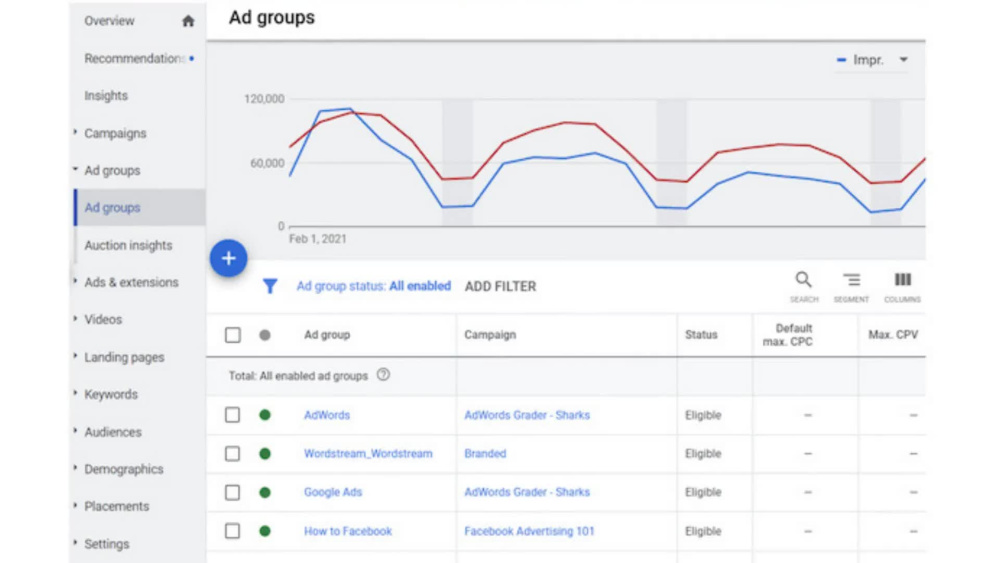
Task: Open the Branded campaign link
Action: 485,454
